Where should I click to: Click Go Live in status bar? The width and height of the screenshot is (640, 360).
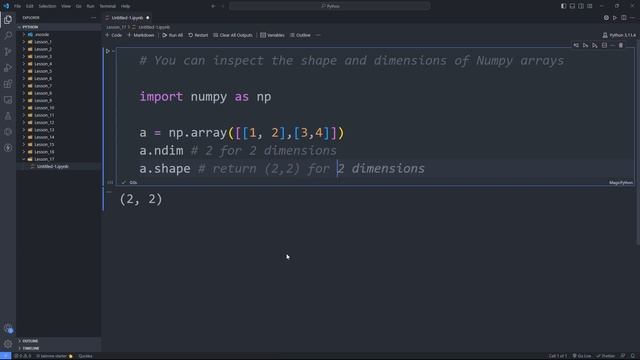(582, 356)
